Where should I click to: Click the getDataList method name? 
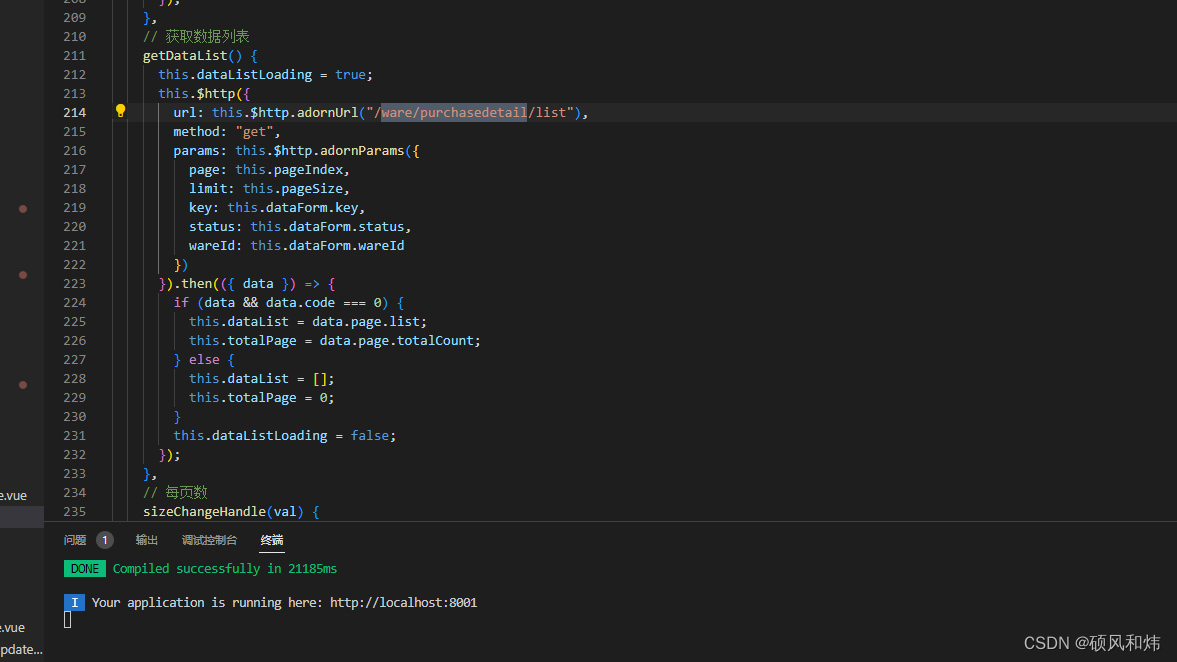click(x=185, y=56)
